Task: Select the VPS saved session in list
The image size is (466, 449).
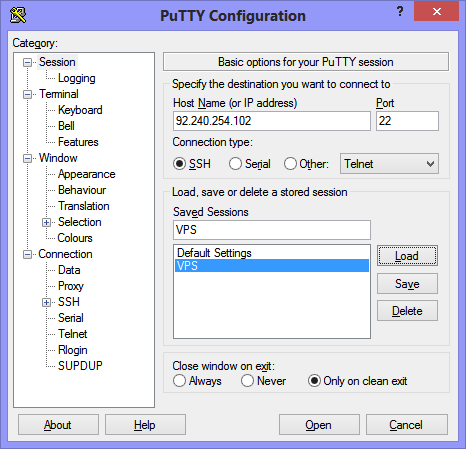Action: pos(272,266)
